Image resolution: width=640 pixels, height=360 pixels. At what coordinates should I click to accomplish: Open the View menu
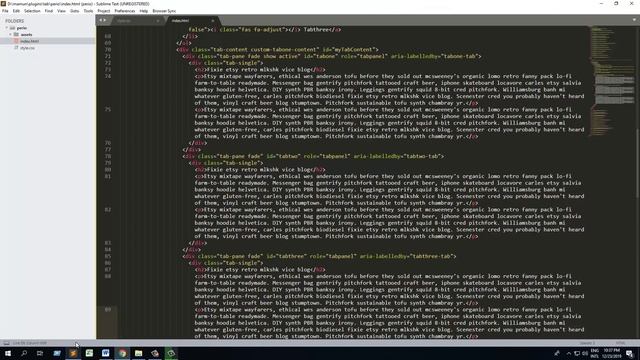(61, 11)
